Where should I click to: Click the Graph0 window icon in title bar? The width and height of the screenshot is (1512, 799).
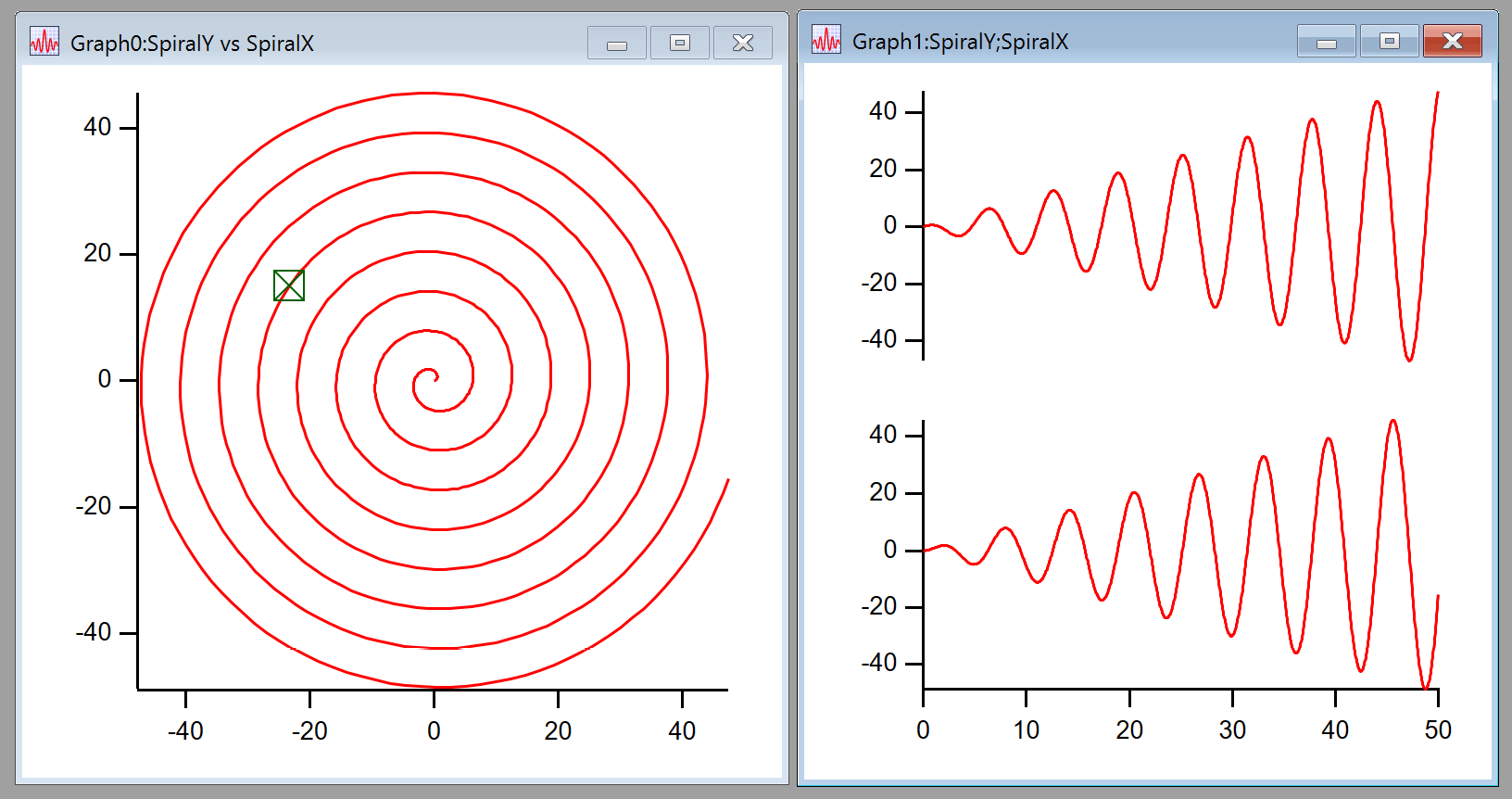[44, 42]
